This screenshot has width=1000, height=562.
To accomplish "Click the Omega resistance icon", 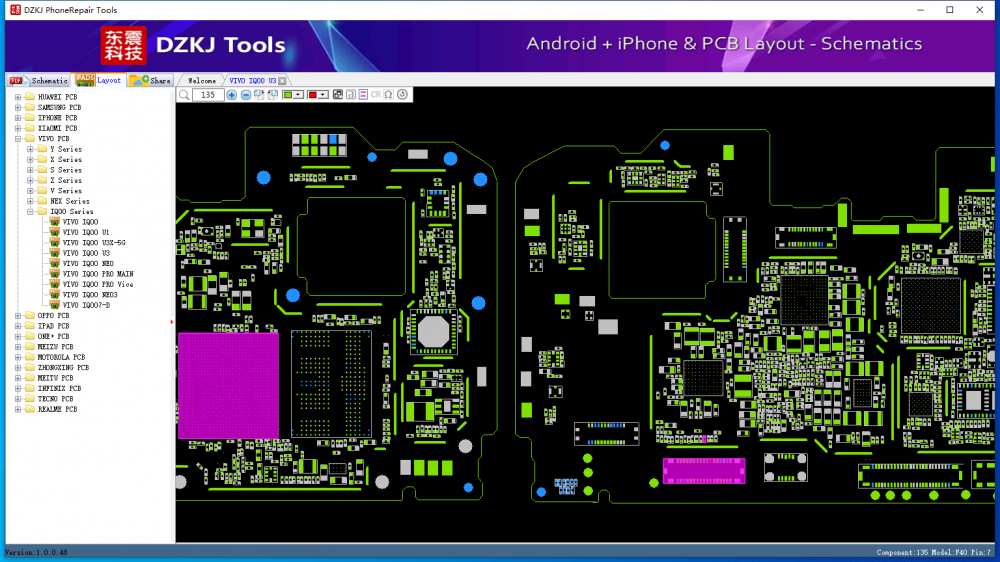I will coord(388,95).
